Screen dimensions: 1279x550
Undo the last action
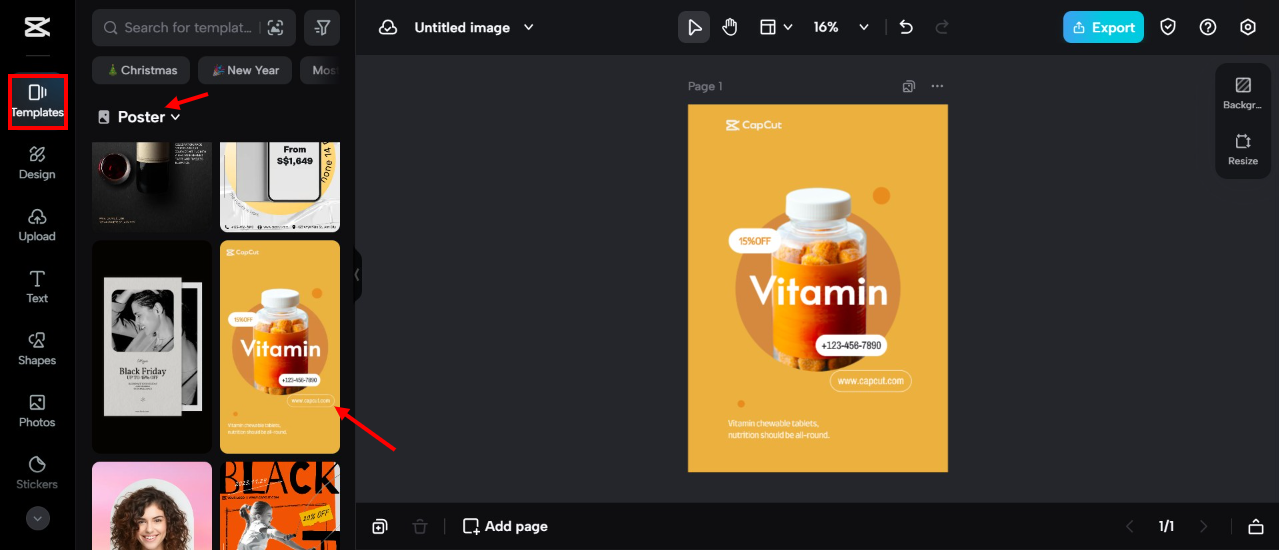click(906, 27)
